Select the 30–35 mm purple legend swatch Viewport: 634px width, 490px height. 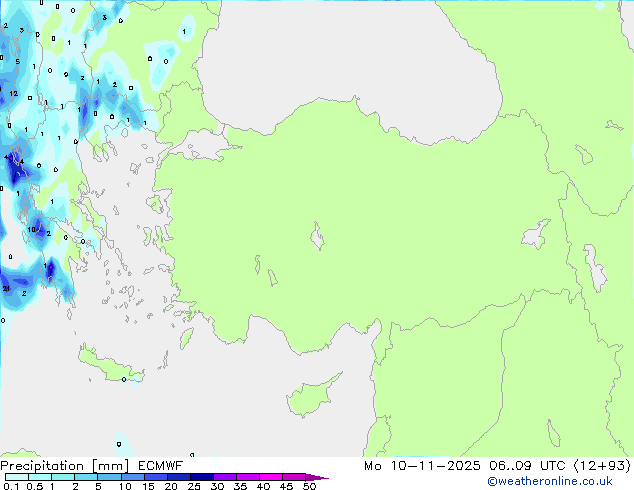click(x=225, y=477)
